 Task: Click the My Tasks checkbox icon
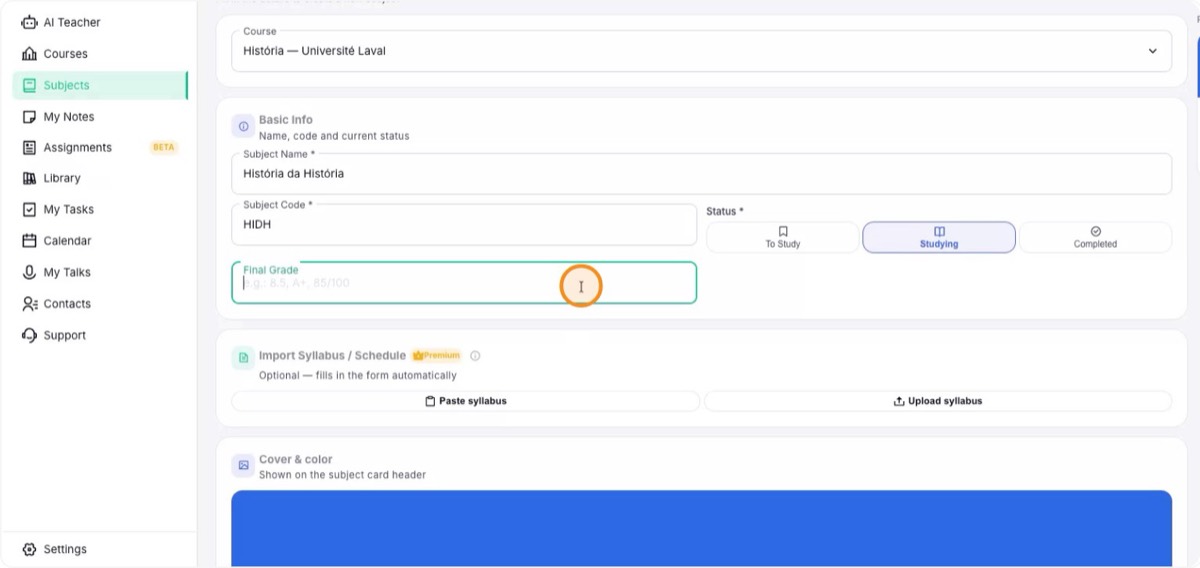point(29,210)
